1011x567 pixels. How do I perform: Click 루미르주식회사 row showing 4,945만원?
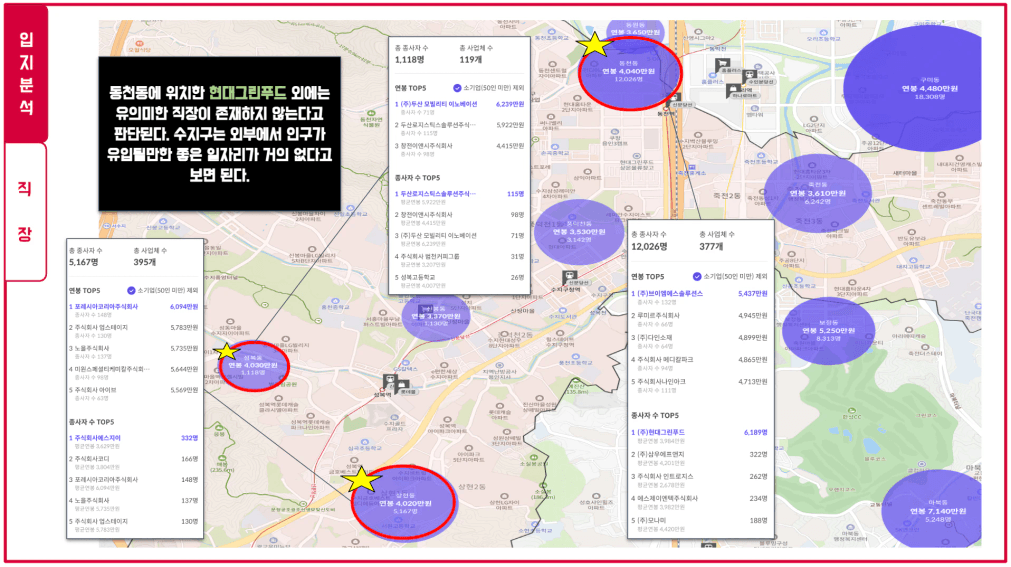coord(699,319)
